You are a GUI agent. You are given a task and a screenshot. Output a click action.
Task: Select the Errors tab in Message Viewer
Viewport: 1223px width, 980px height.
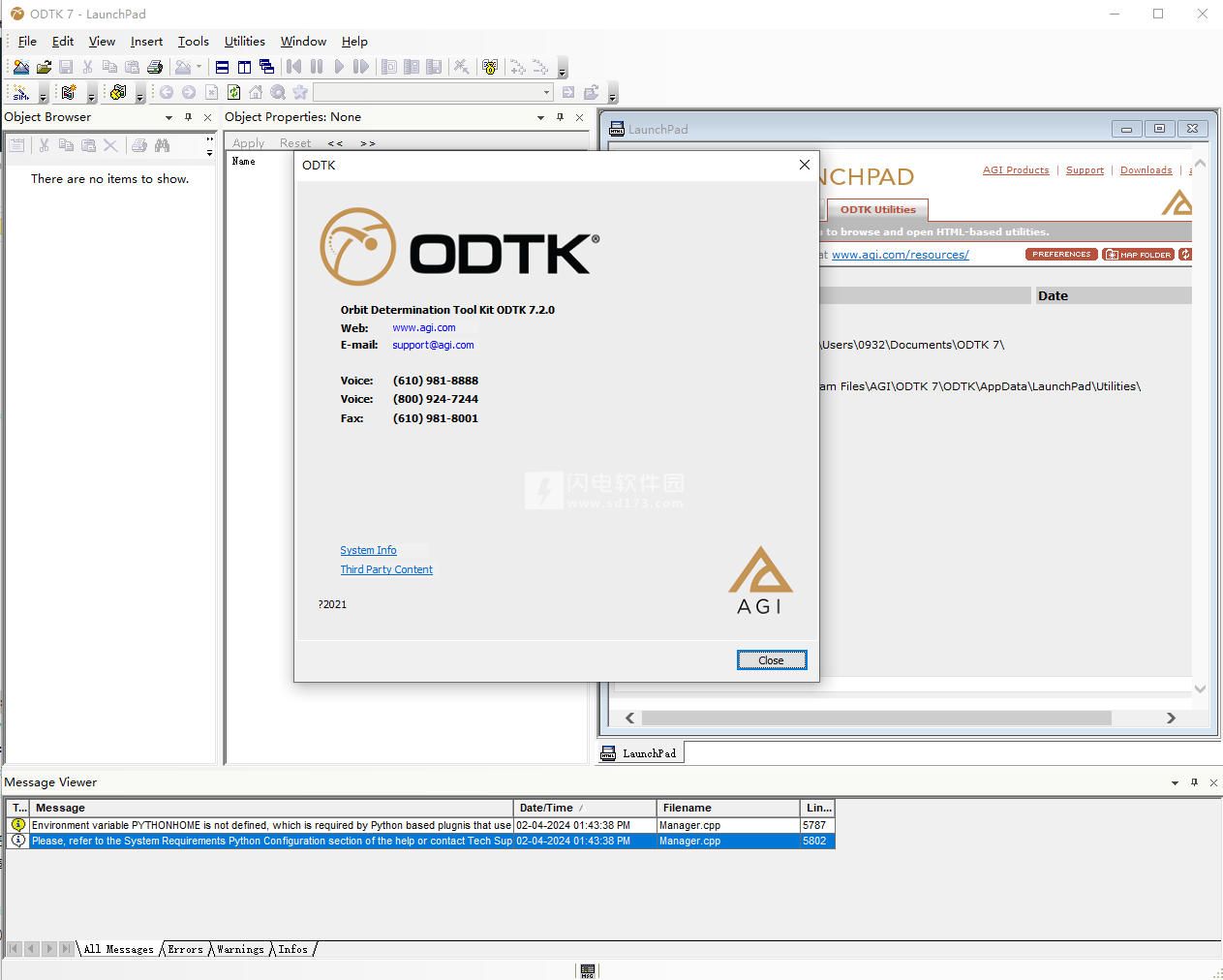pyautogui.click(x=185, y=949)
